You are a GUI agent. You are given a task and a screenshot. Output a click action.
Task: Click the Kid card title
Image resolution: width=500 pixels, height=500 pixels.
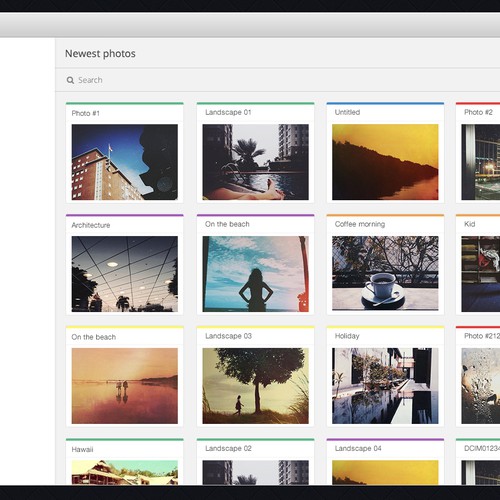click(470, 224)
